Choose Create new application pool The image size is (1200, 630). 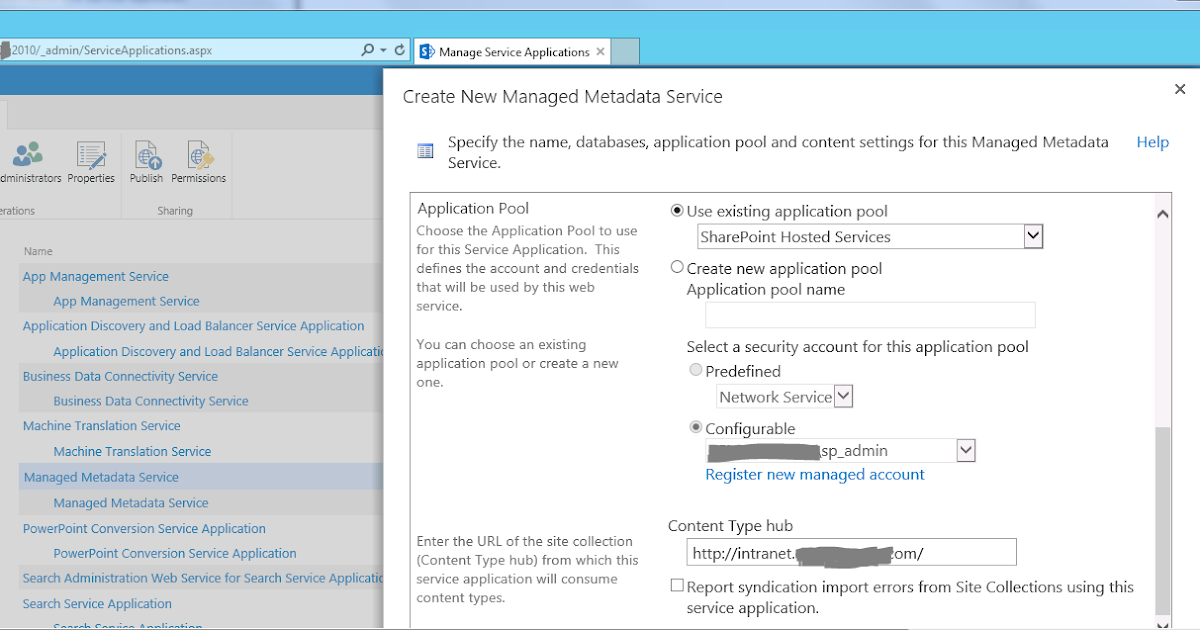(x=677, y=267)
